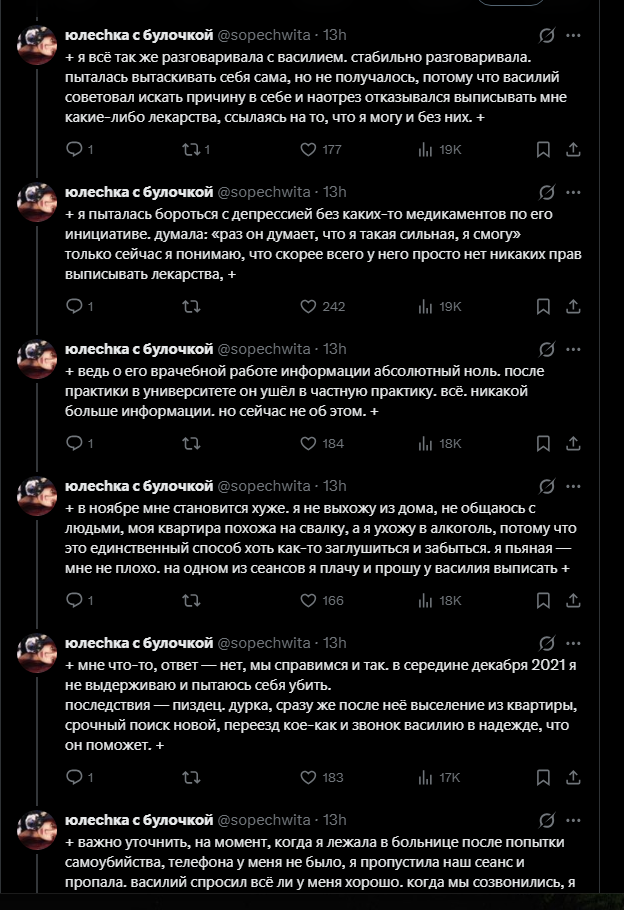Click Grok icon on tweet starting 'важно уточнить'

point(547,819)
